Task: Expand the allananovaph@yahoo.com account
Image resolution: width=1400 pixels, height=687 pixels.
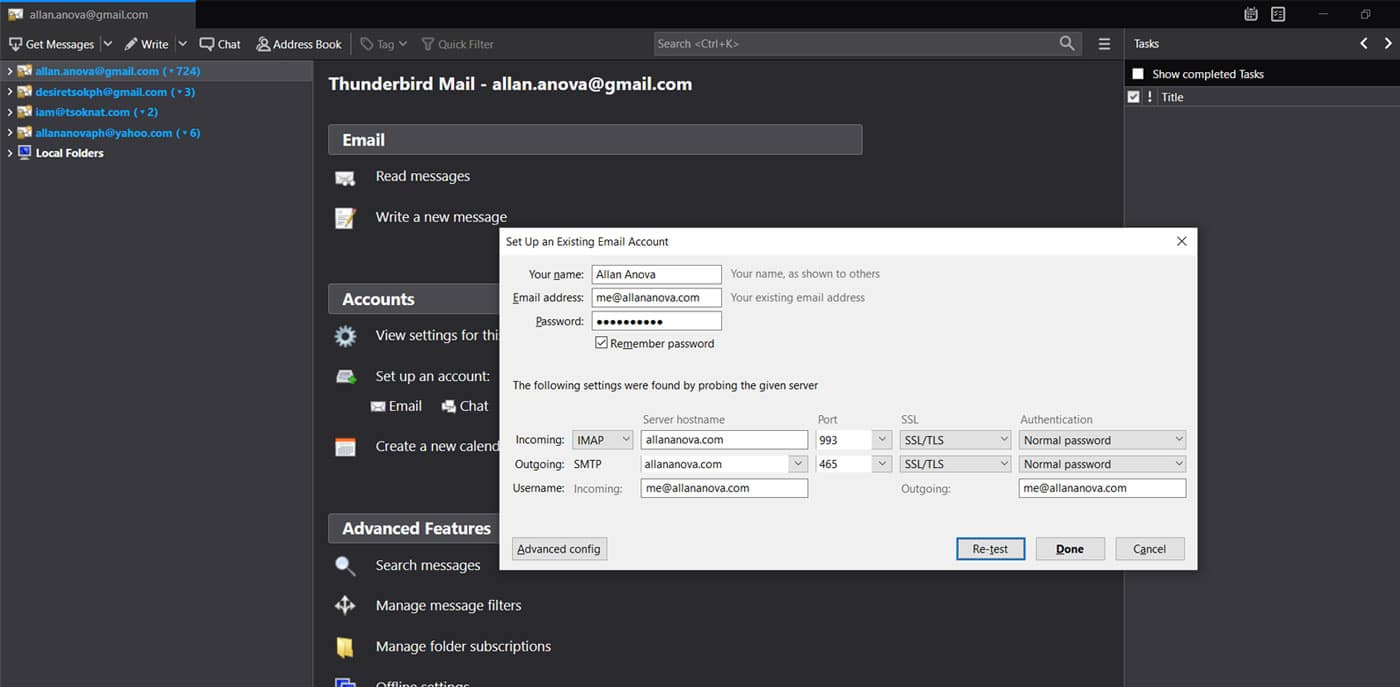Action: pyautogui.click(x=9, y=133)
